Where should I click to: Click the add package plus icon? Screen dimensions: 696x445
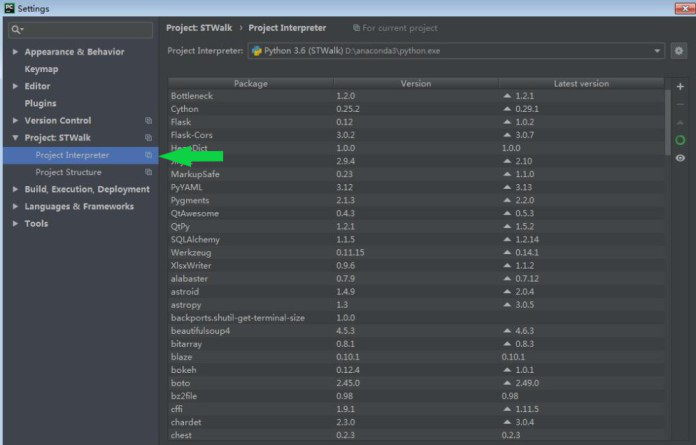tap(680, 87)
